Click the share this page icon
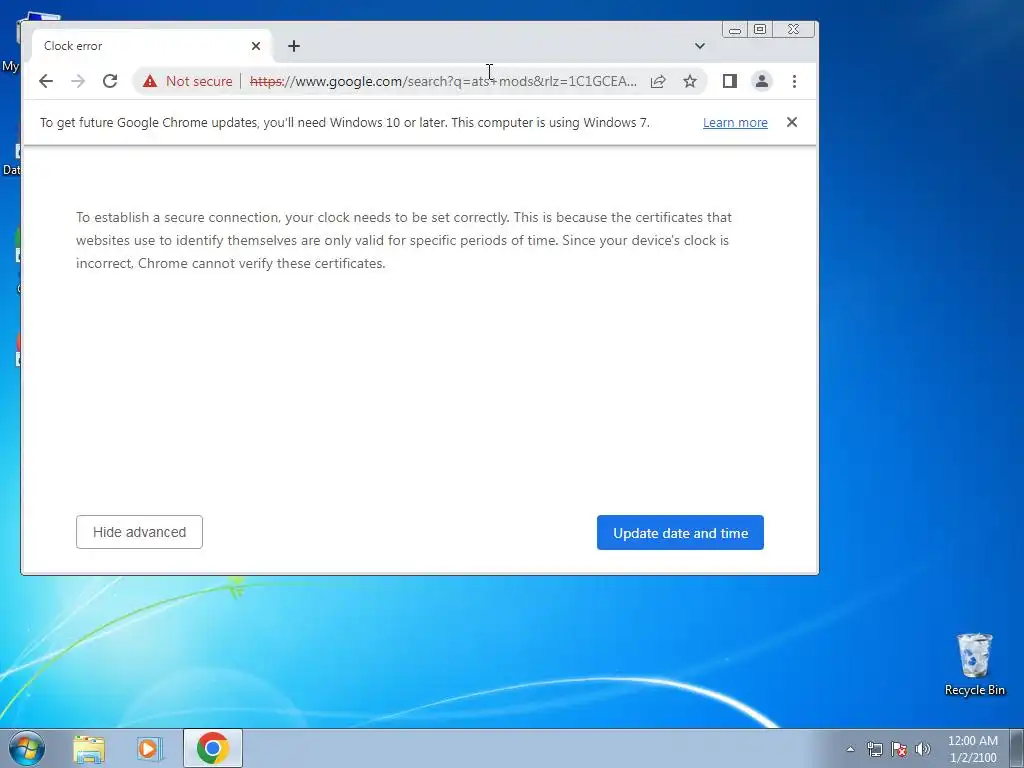The width and height of the screenshot is (1024, 768). pyautogui.click(x=658, y=81)
